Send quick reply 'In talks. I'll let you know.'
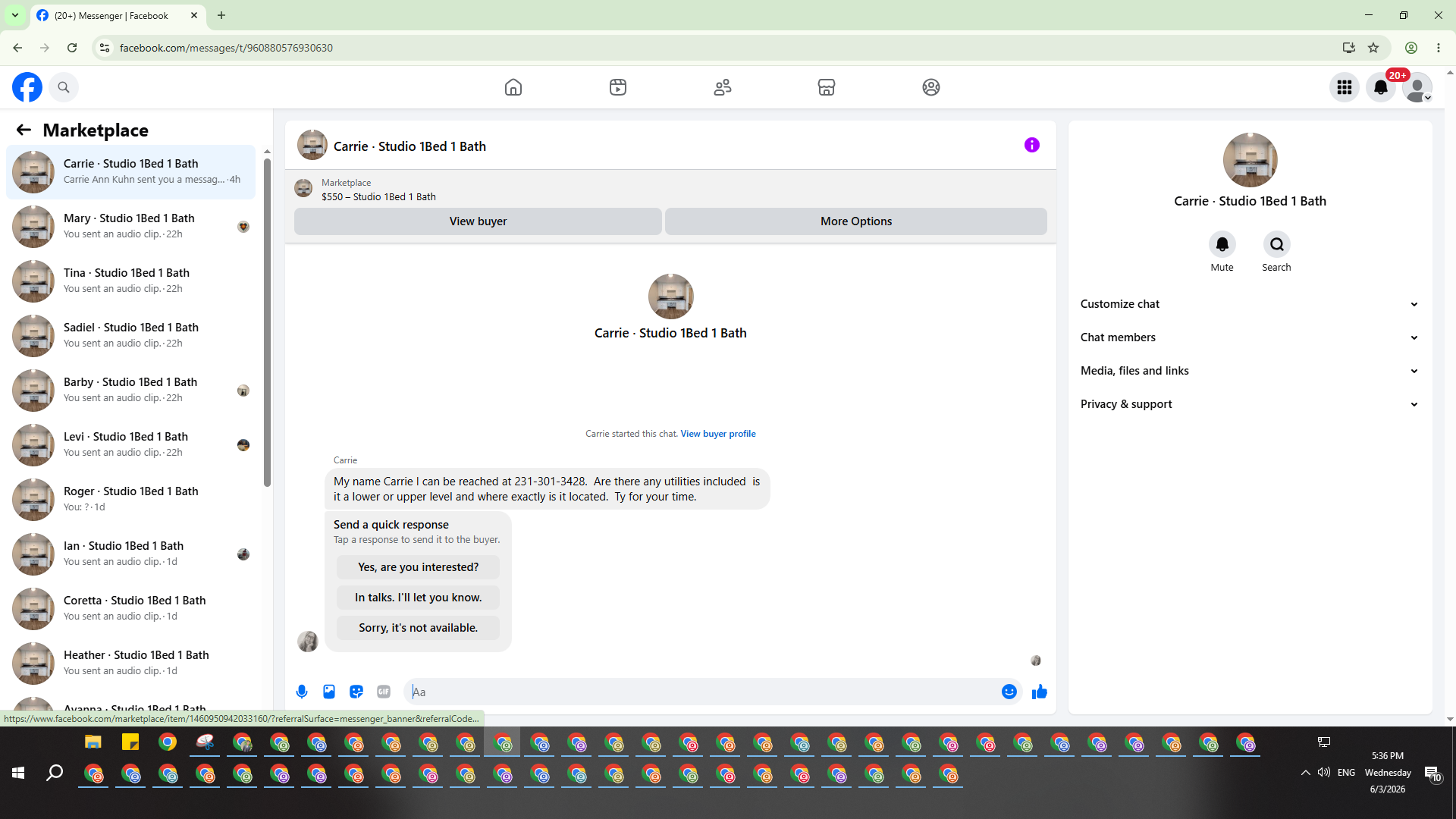Viewport: 1456px width, 819px height. [418, 598]
